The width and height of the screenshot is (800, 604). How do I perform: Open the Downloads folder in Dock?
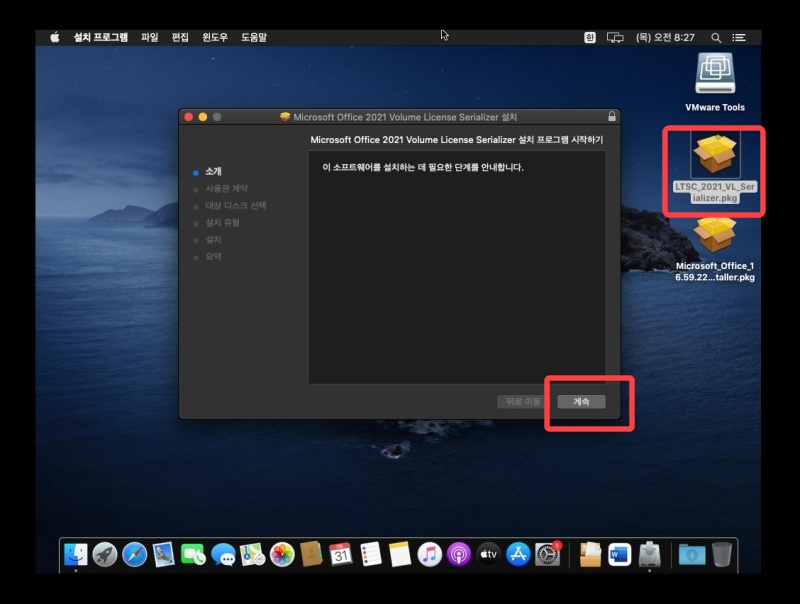tap(692, 554)
